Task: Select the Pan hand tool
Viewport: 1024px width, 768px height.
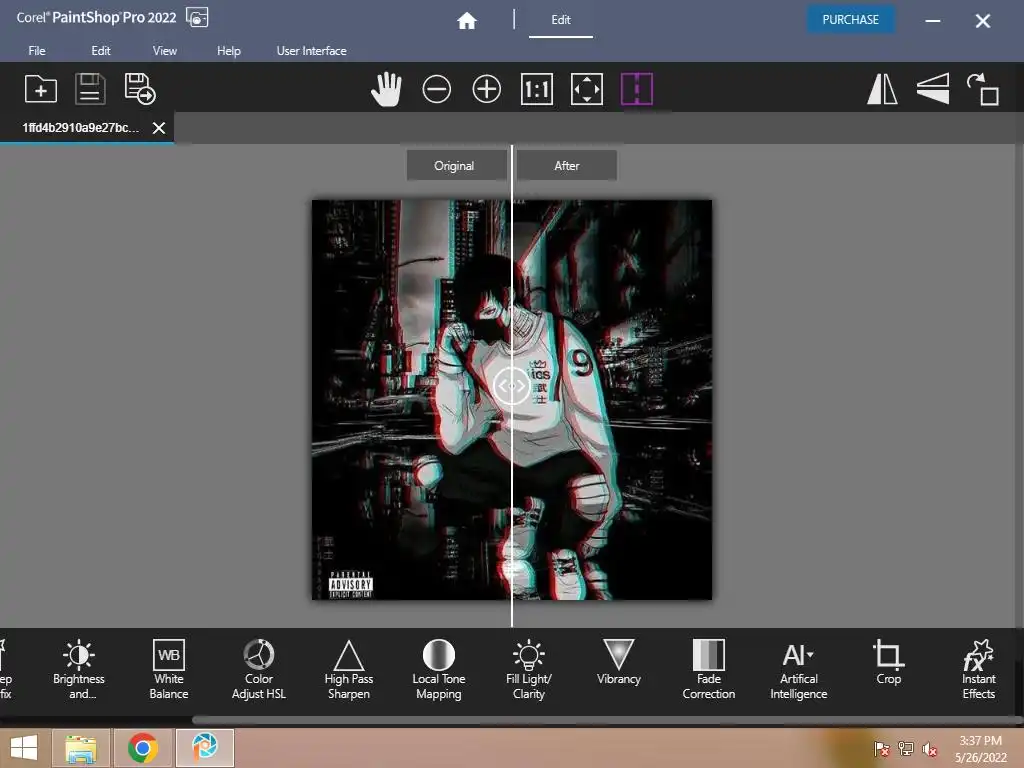Action: tap(386, 89)
